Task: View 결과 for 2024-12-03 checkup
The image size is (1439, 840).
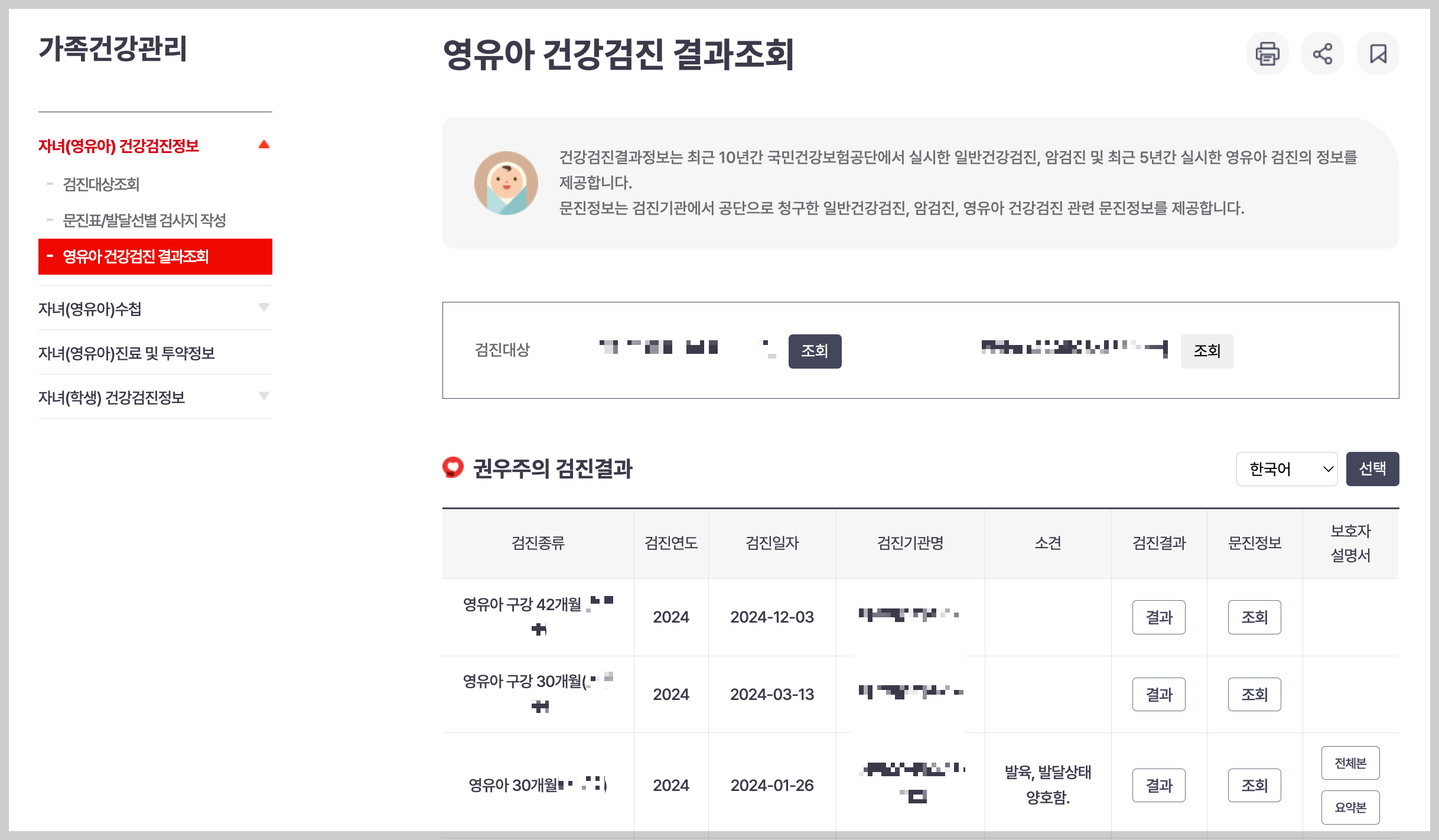Action: [1158, 617]
